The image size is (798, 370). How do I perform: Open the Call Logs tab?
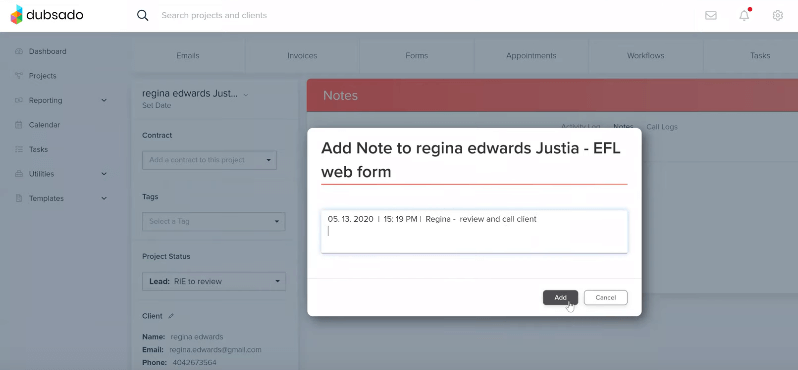[662, 126]
